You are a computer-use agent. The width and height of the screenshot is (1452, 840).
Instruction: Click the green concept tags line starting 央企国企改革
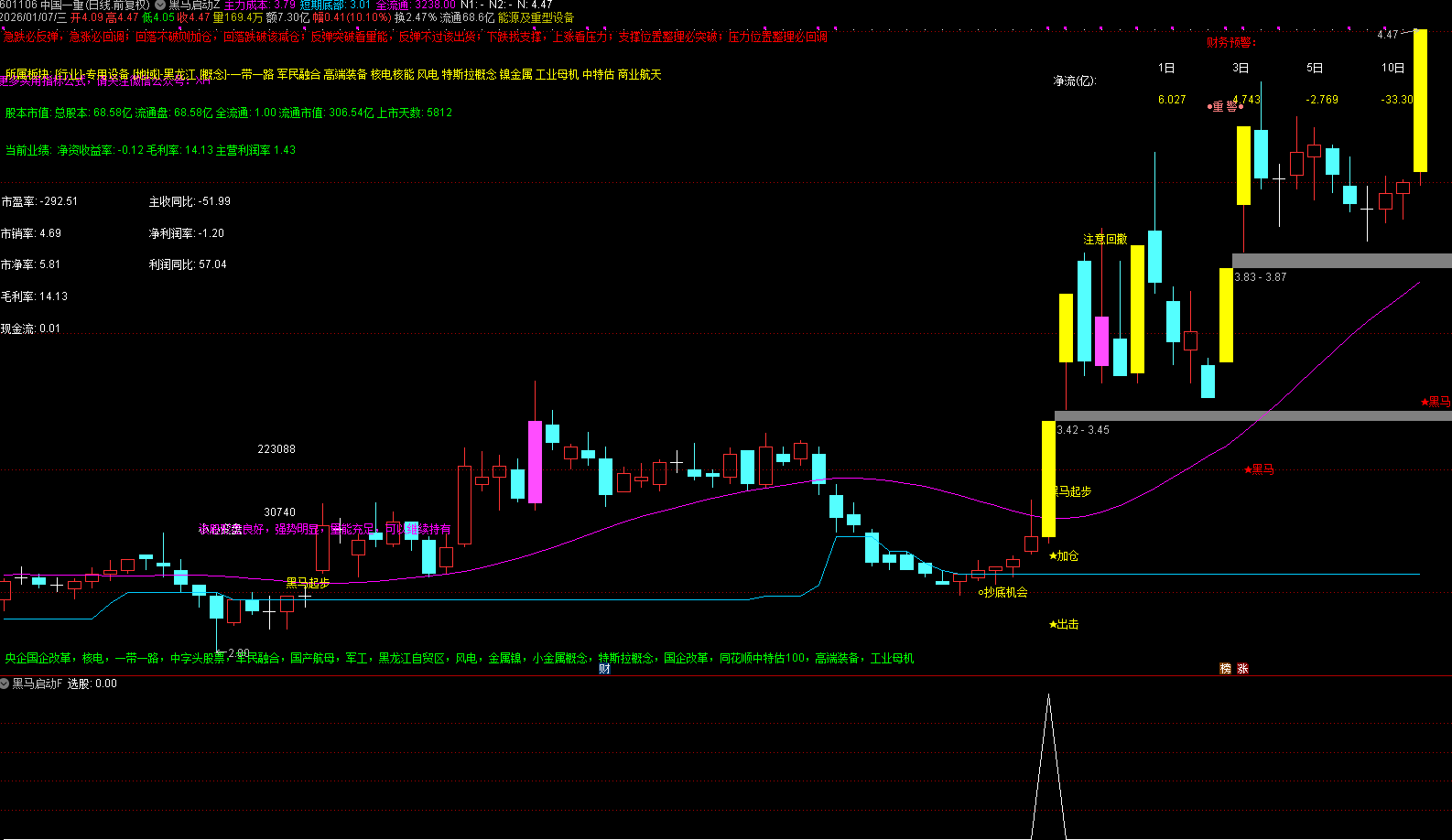point(460,658)
